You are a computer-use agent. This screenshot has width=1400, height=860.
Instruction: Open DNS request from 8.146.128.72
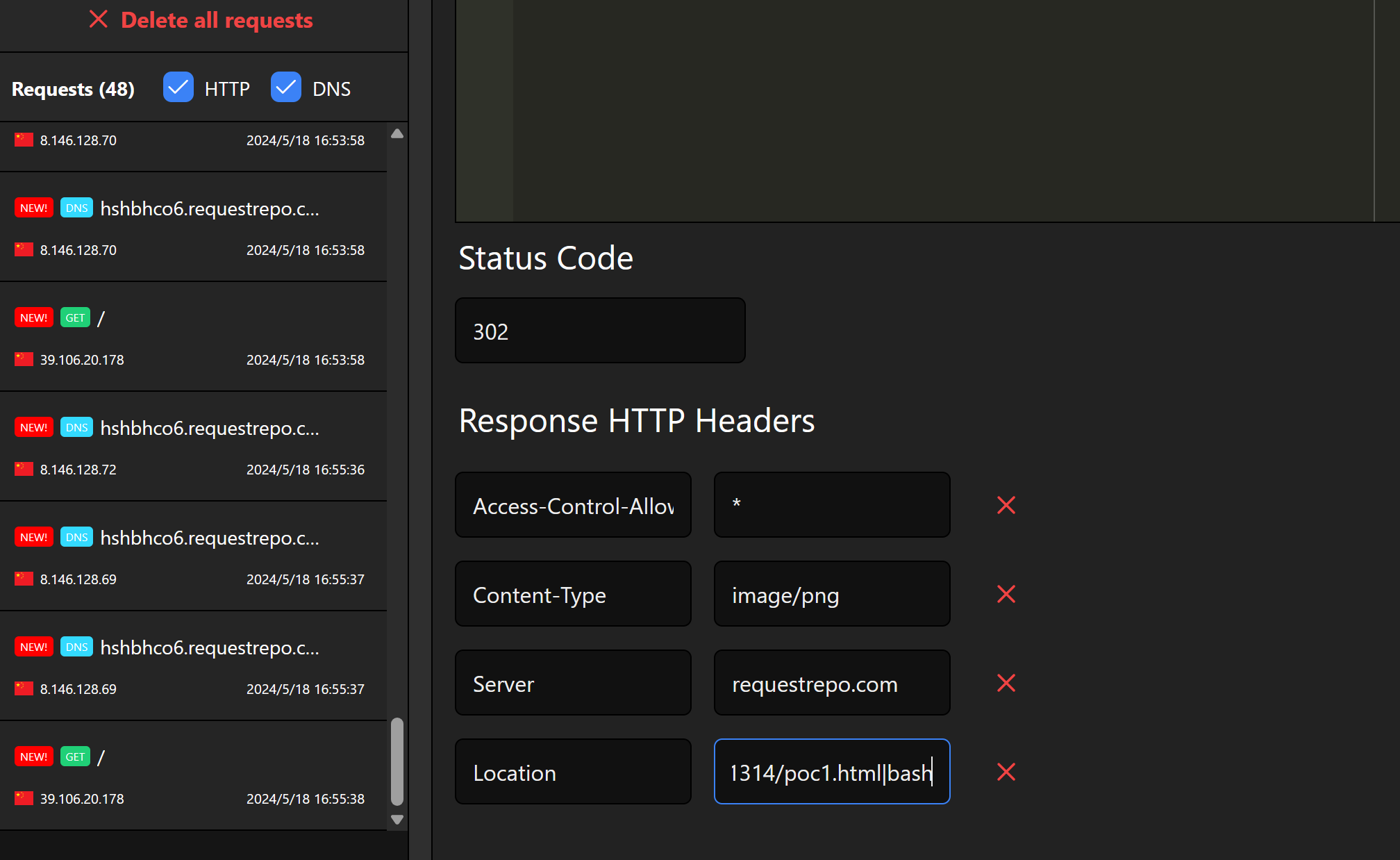(193, 447)
